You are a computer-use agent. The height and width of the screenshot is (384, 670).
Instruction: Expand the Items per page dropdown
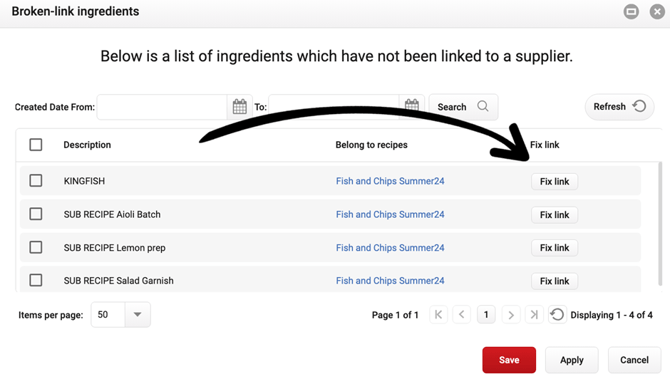coord(137,315)
